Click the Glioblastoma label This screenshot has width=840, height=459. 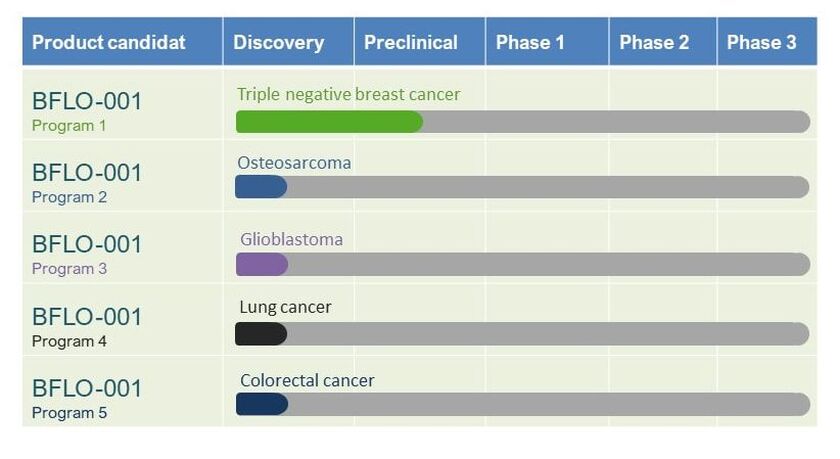pyautogui.click(x=291, y=239)
